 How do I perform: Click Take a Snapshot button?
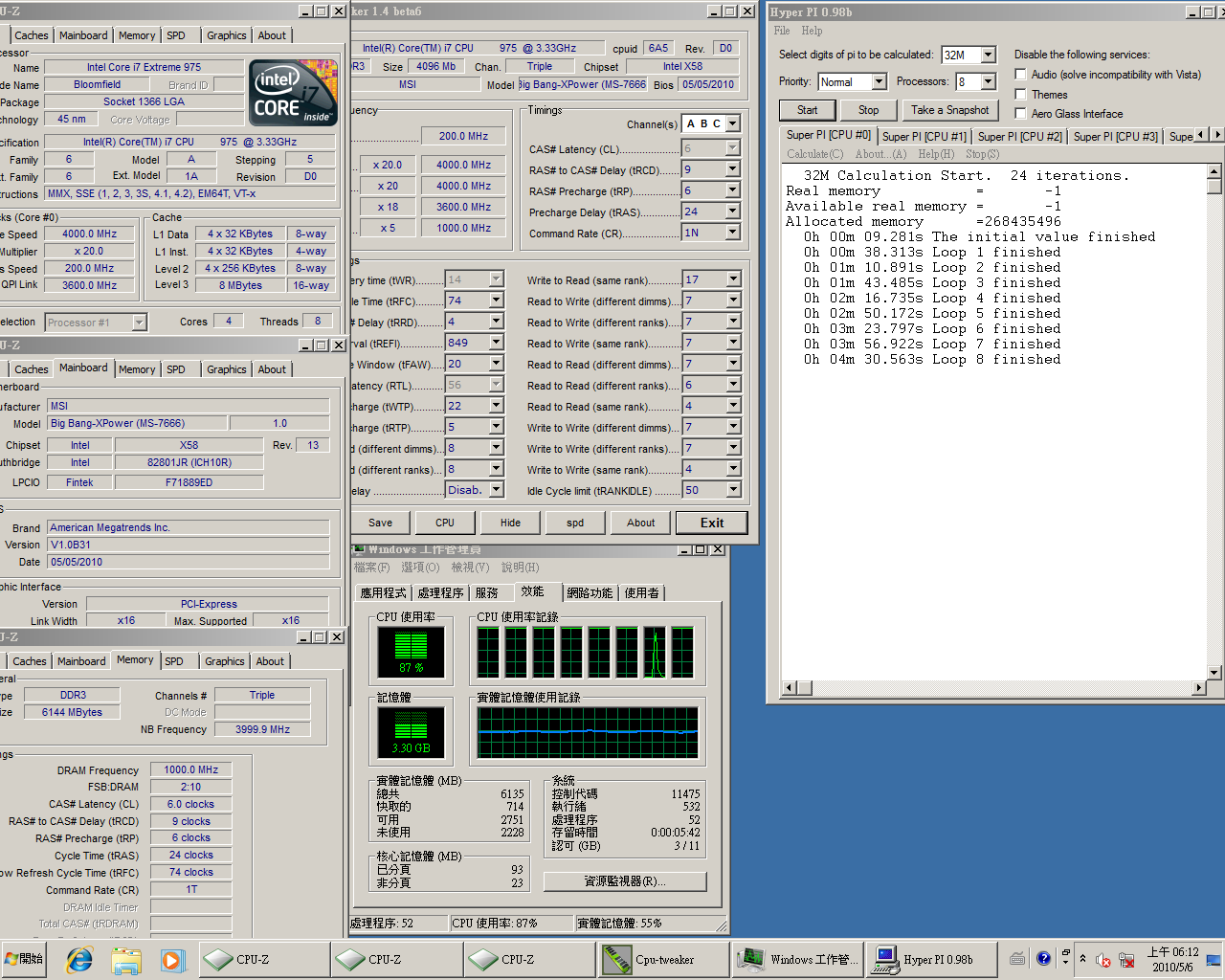point(949,110)
